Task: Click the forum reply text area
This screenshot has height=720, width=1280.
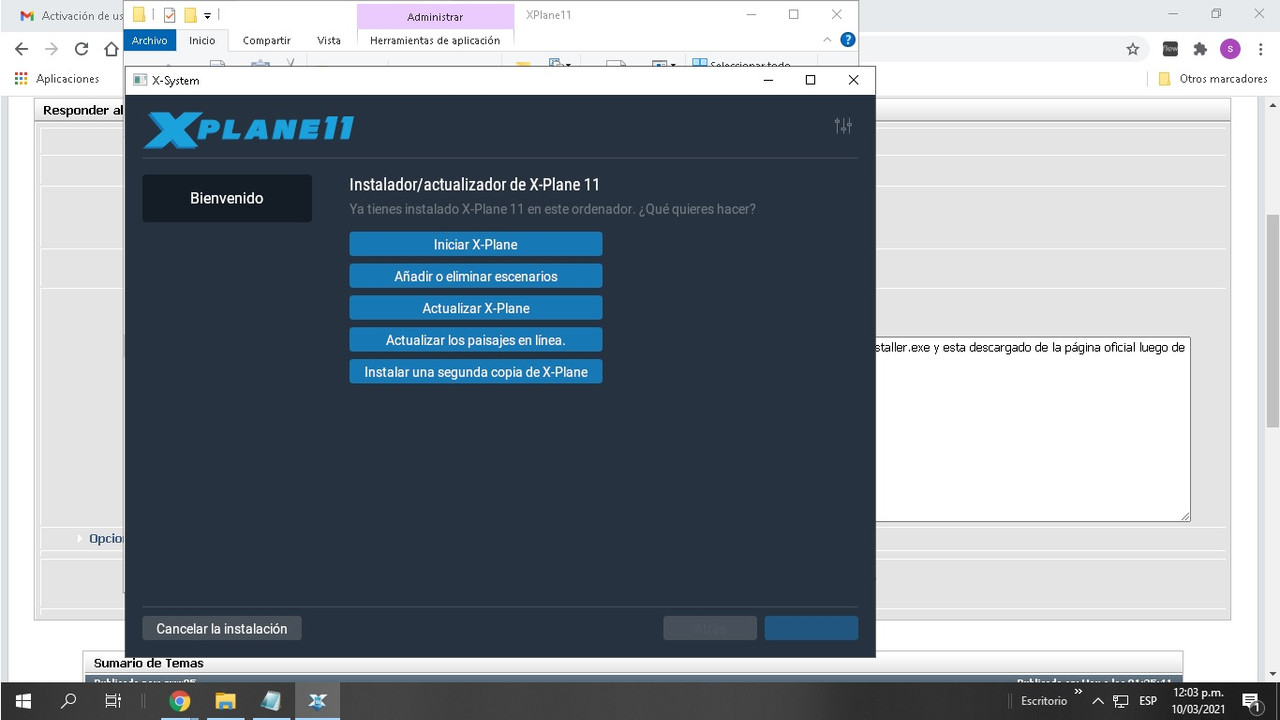Action: (x=1032, y=428)
